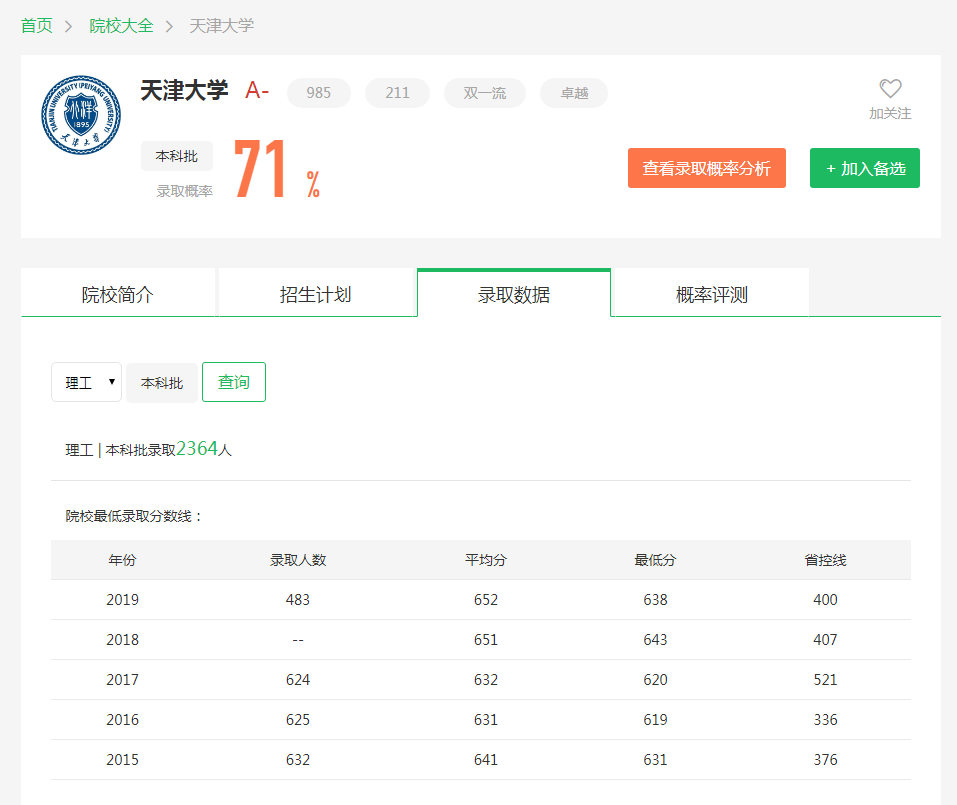
Task: Open the 概率评测 tab
Action: pos(712,294)
